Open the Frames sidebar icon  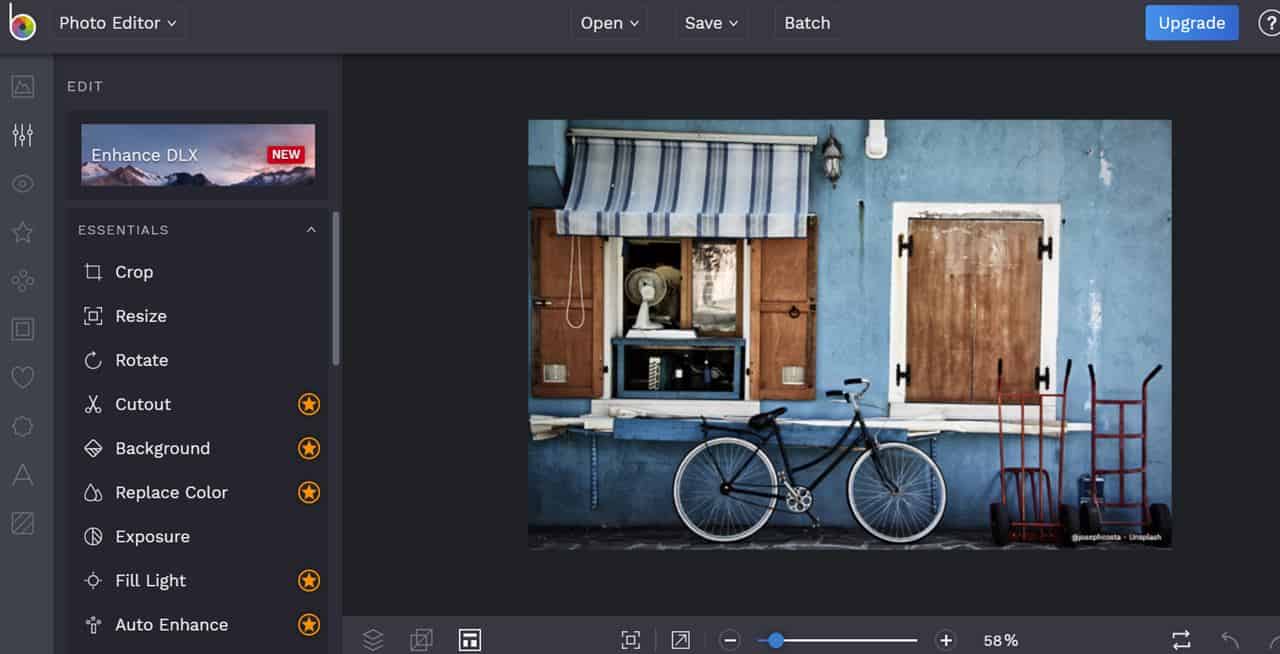(23, 329)
